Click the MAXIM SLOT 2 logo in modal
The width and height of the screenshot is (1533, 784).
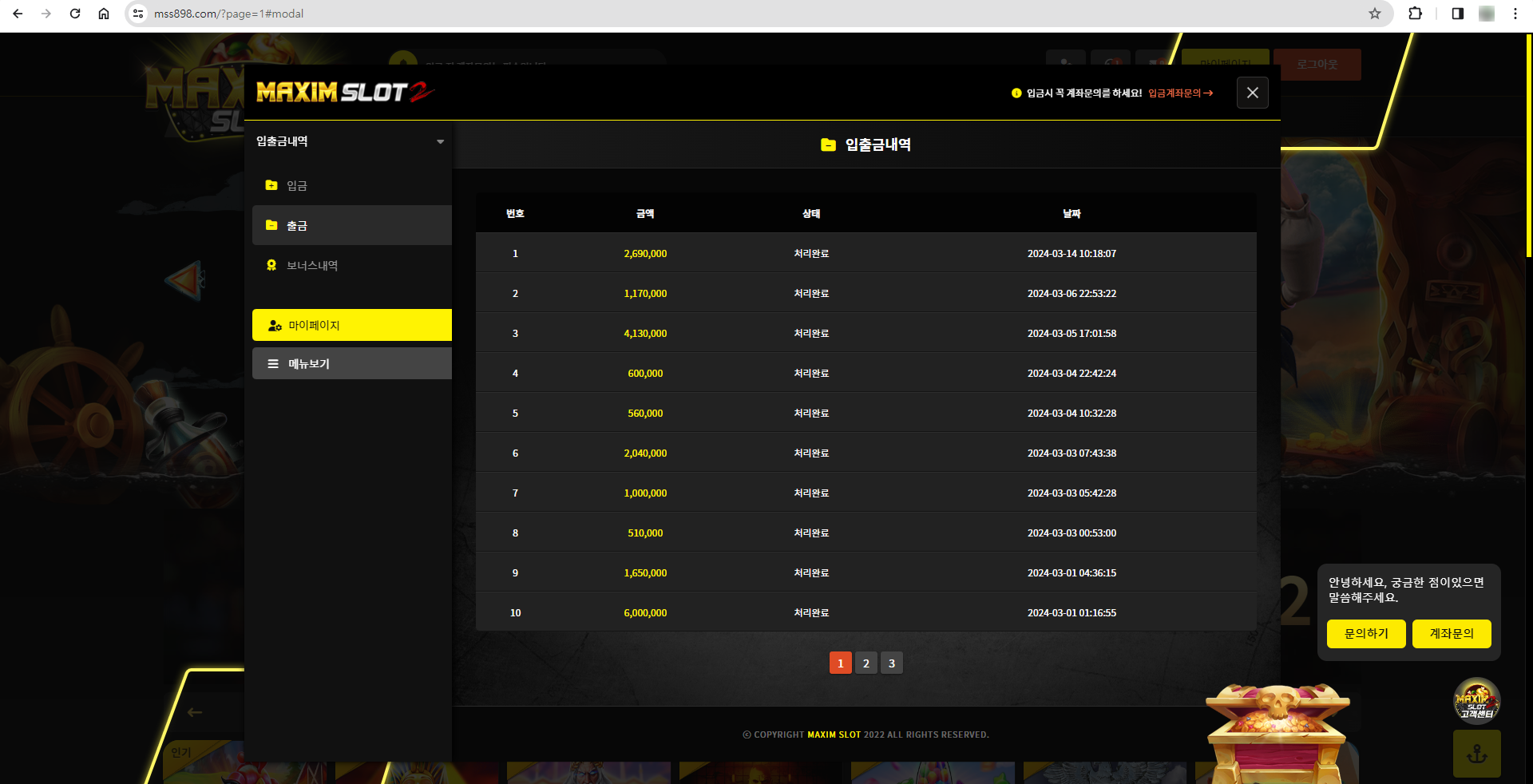point(345,92)
